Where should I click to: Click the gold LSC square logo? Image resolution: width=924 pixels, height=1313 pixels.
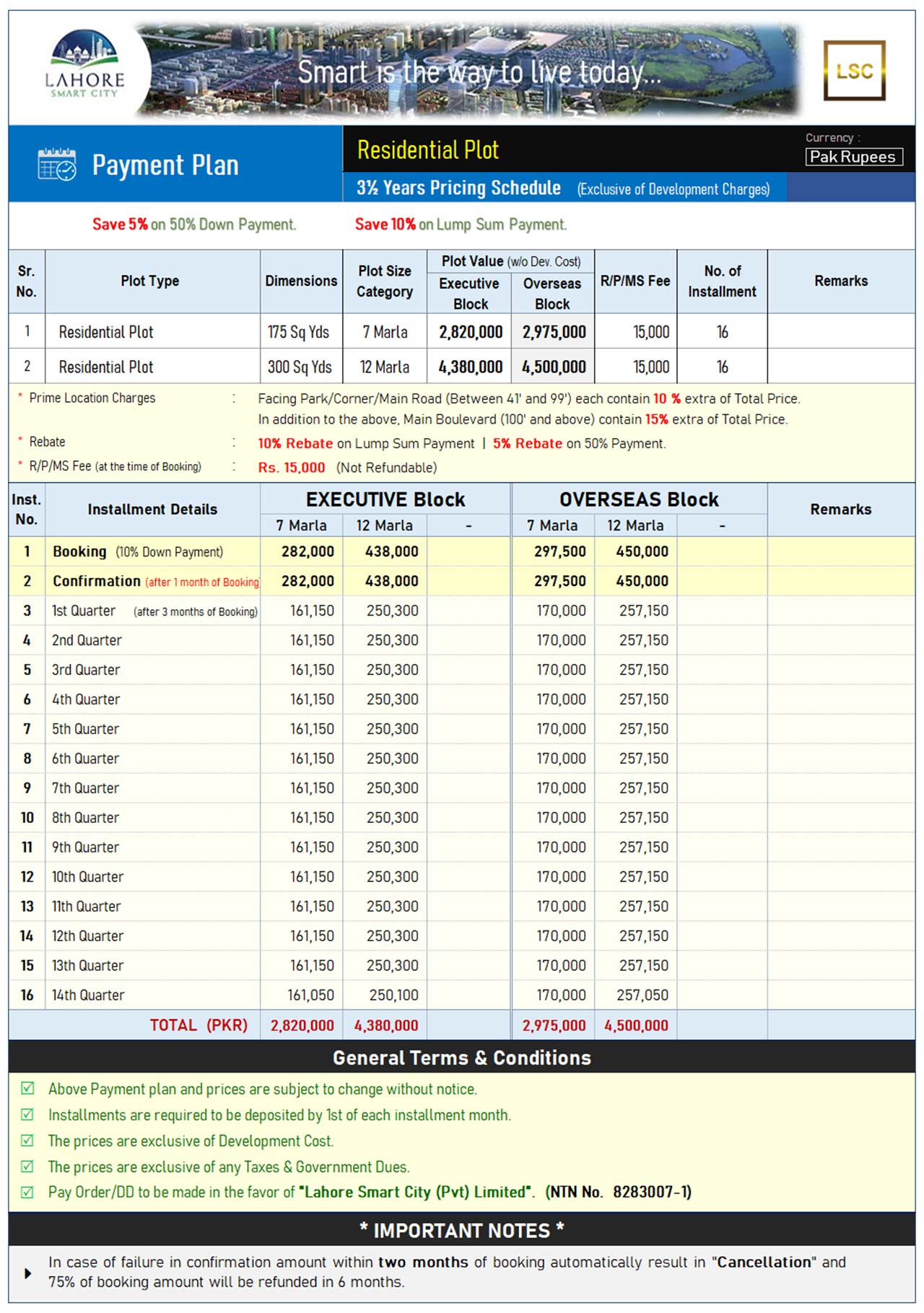[x=855, y=71]
